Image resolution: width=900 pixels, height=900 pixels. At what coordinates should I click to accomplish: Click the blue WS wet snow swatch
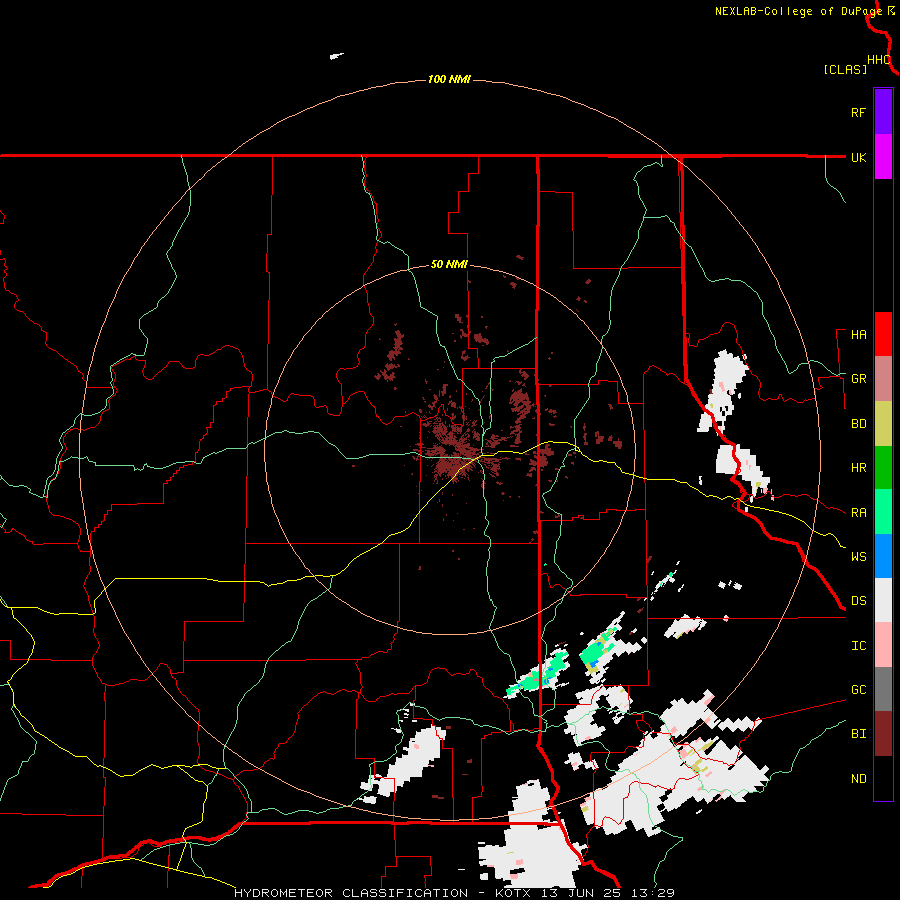click(883, 556)
